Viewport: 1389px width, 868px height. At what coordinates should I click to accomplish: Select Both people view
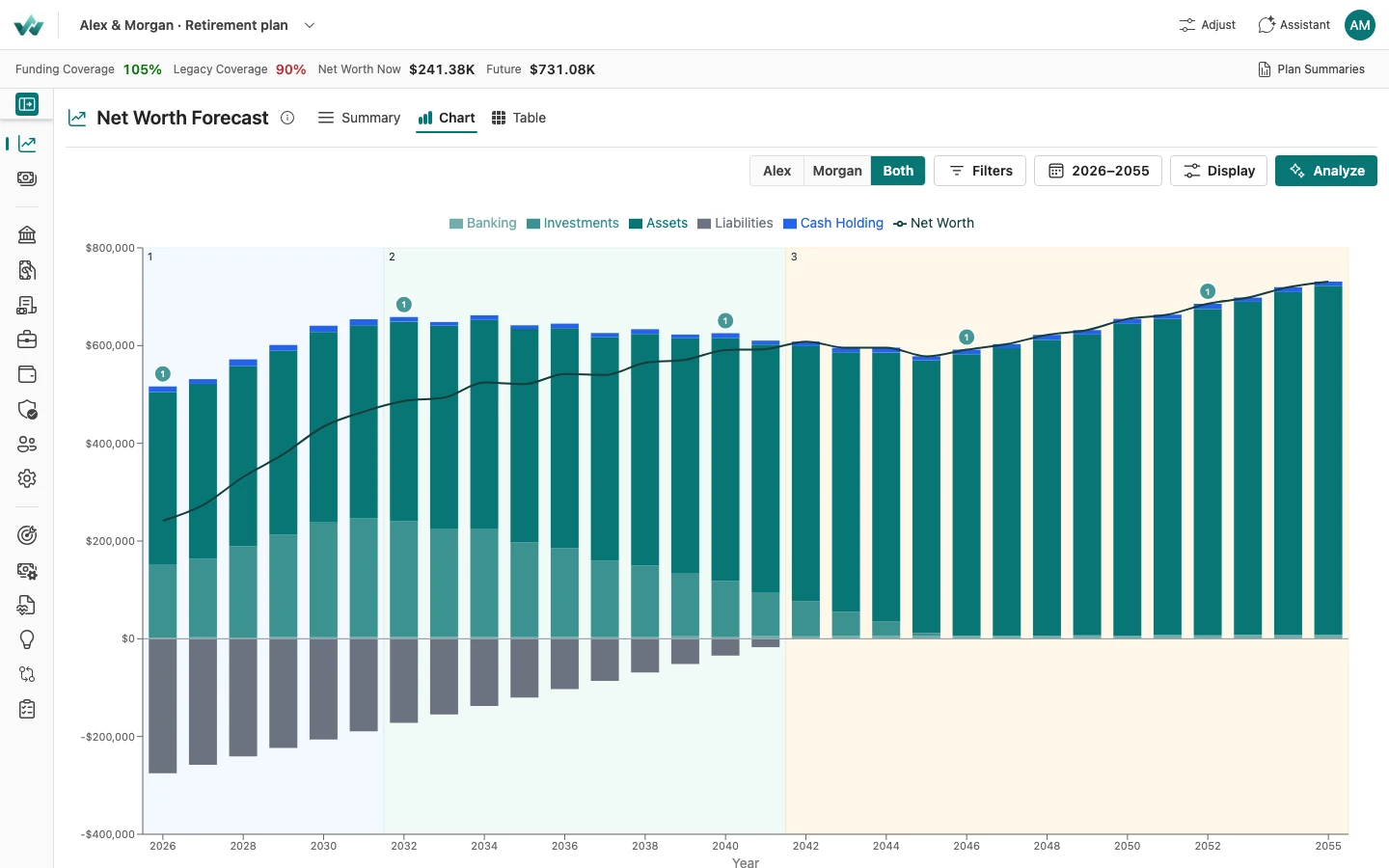898,171
